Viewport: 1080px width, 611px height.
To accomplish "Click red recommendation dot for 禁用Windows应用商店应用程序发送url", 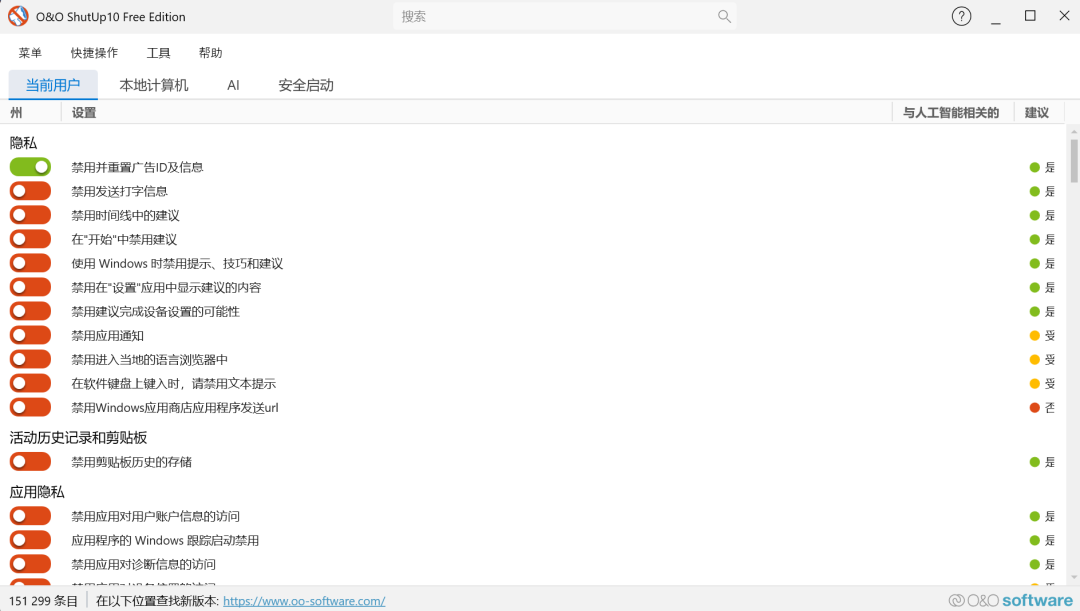I will click(1034, 408).
